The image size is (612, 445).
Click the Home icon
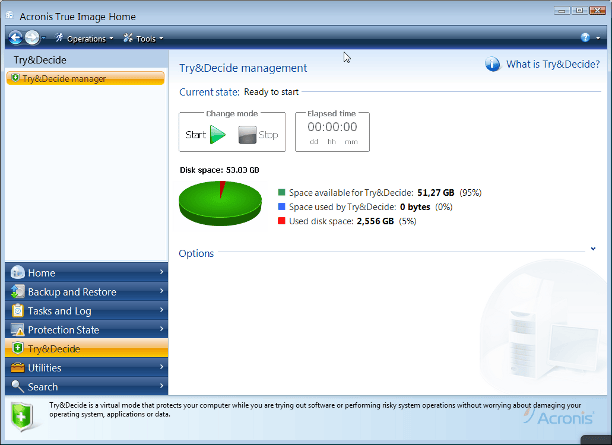pyautogui.click(x=18, y=272)
